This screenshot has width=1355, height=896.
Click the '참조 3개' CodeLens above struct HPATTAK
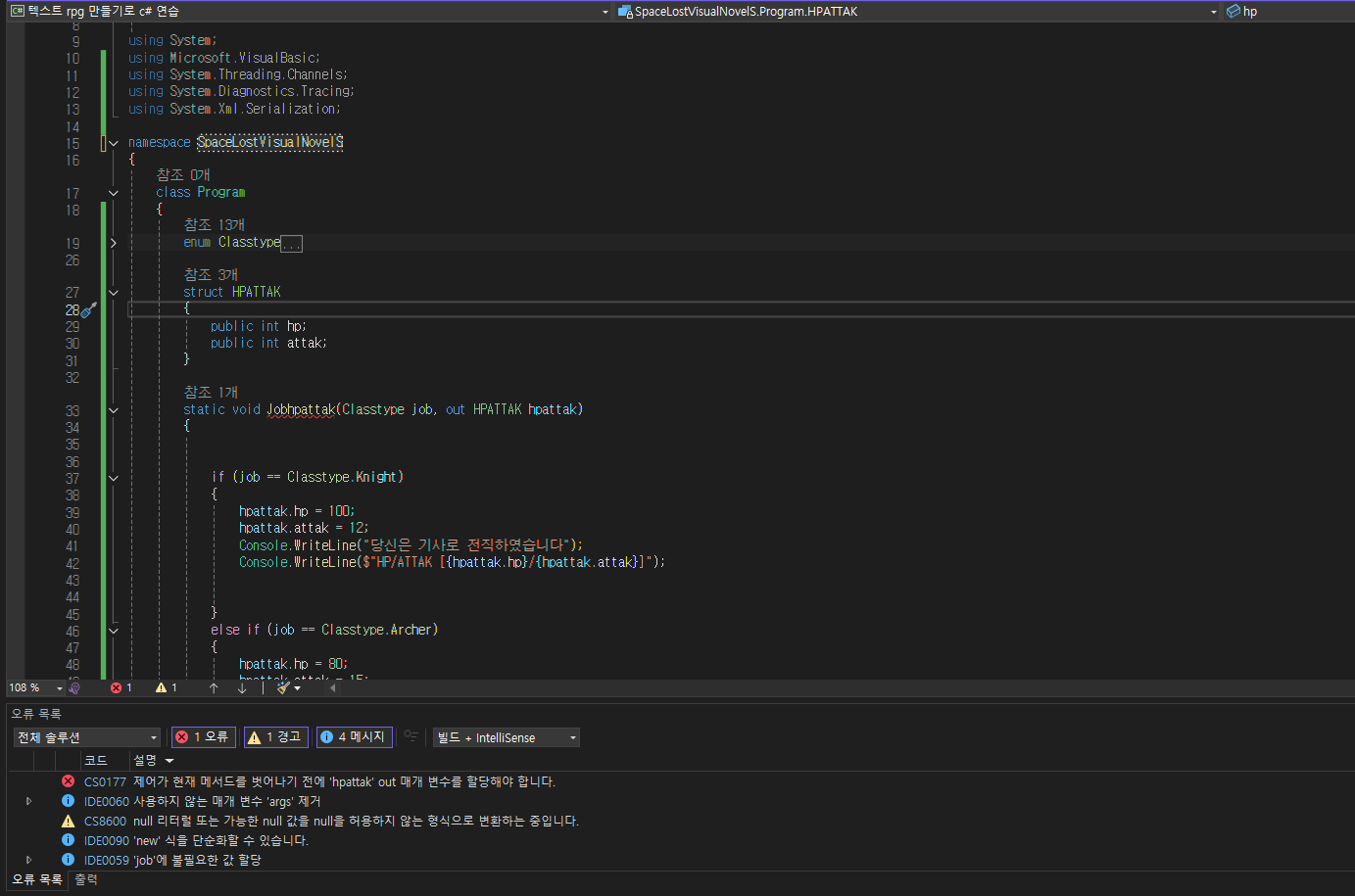[x=211, y=275]
